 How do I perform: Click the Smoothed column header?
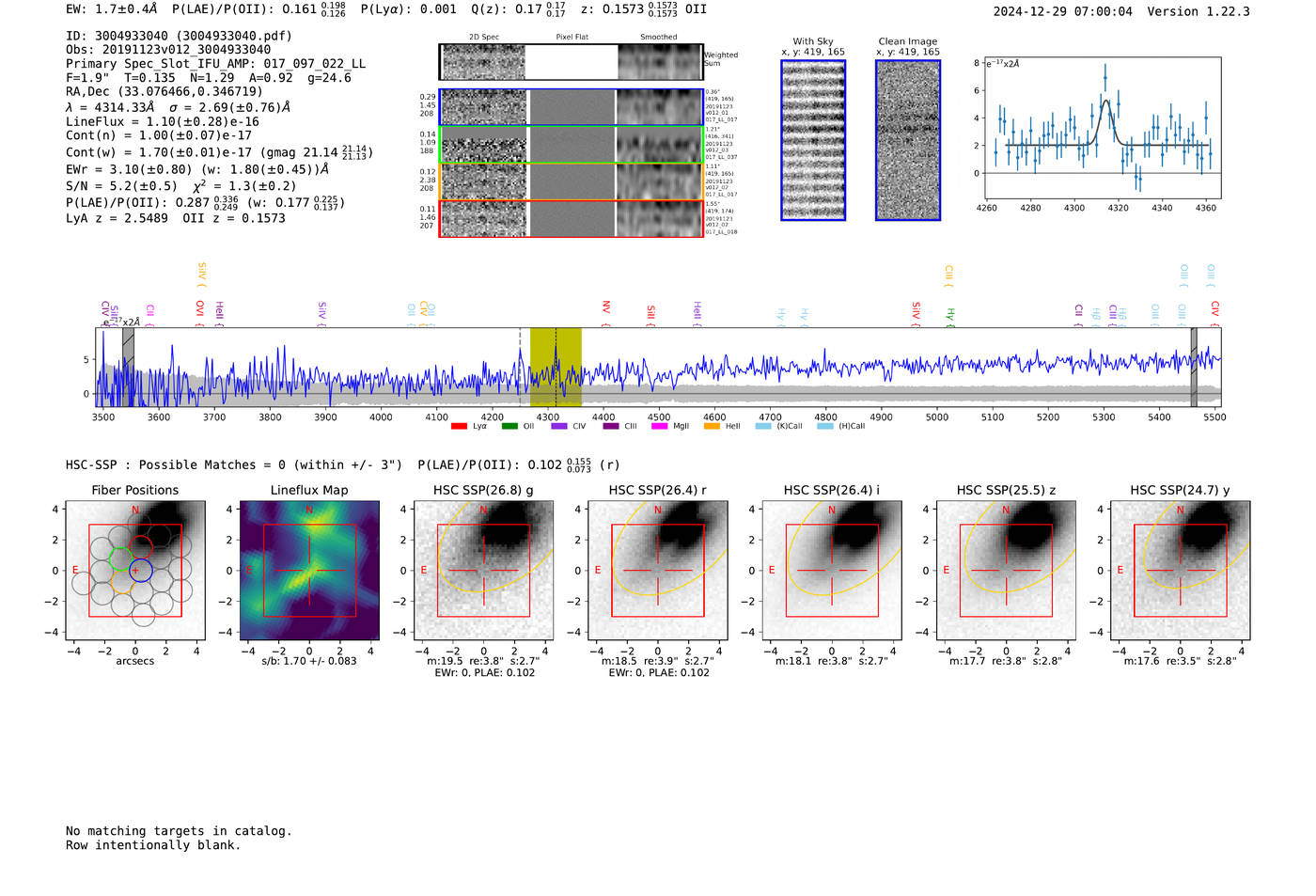coord(658,37)
